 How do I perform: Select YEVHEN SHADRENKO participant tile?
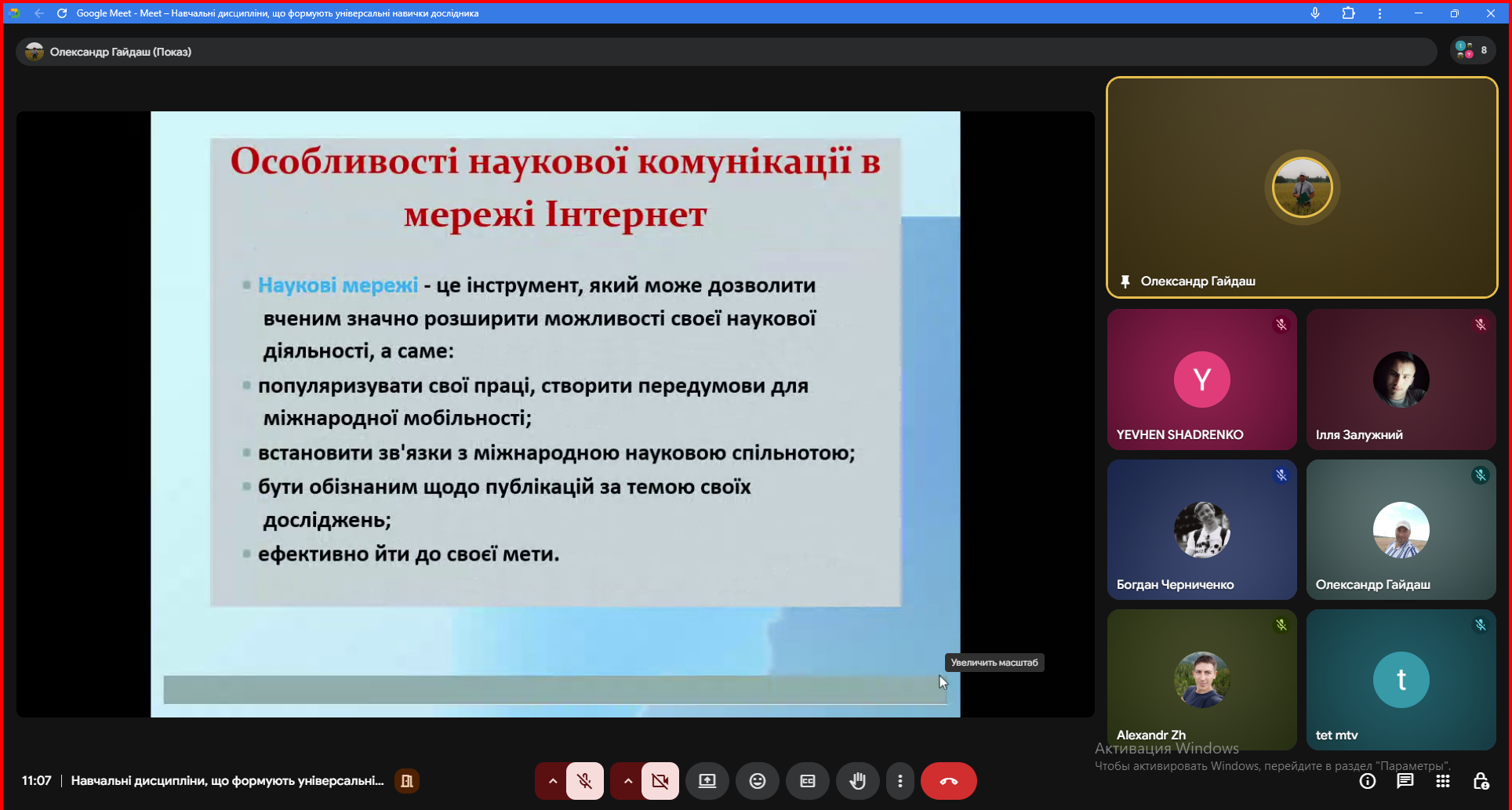(1201, 380)
